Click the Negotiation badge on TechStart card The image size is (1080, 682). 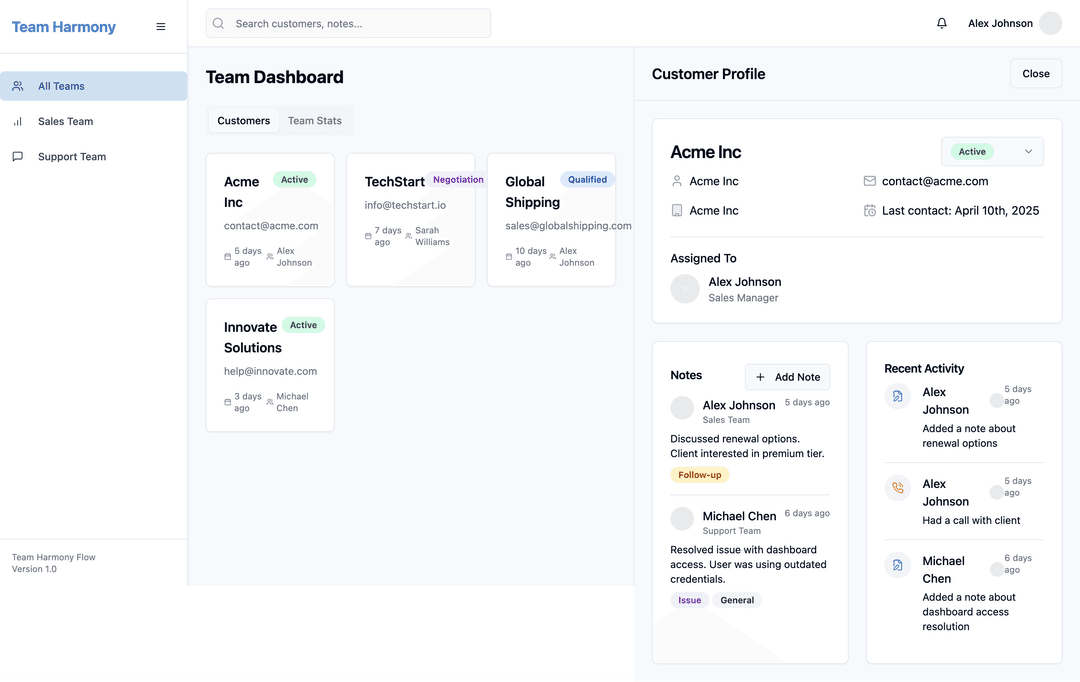click(x=458, y=179)
